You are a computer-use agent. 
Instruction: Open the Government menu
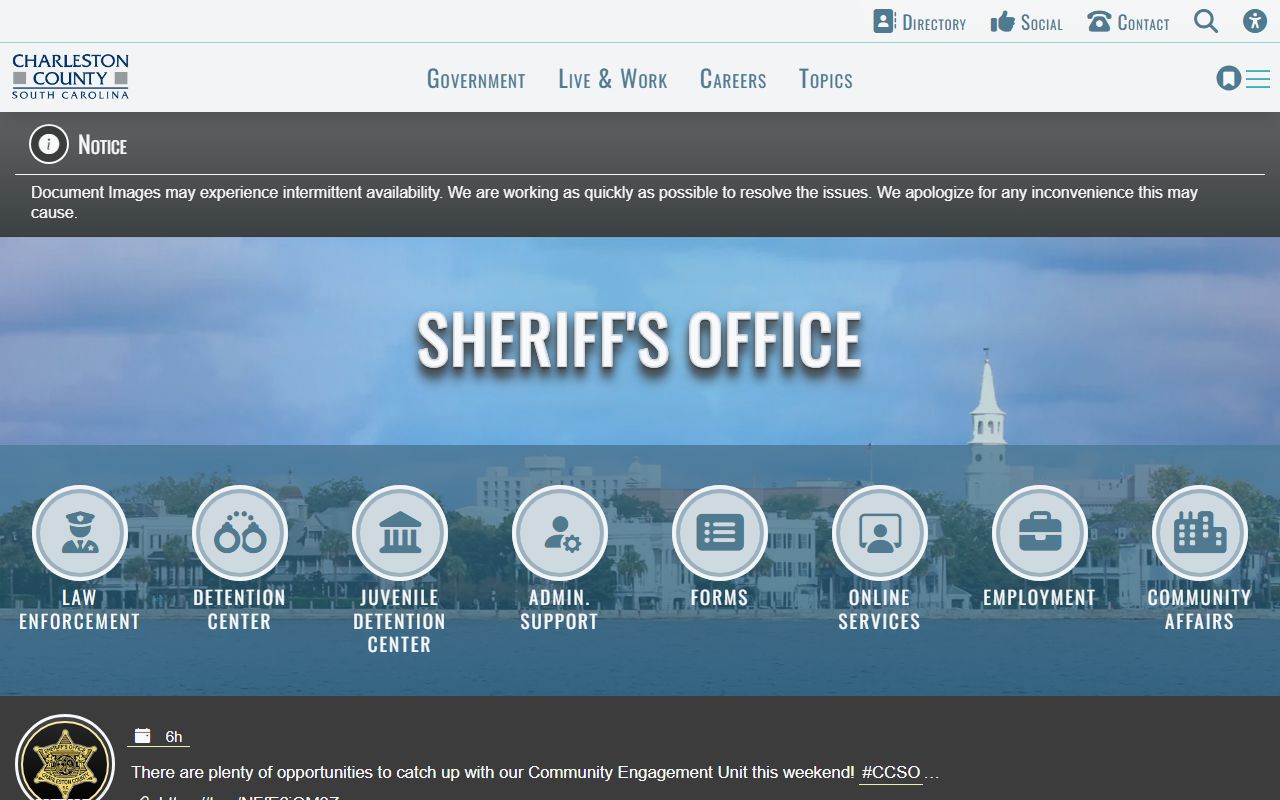pos(476,79)
